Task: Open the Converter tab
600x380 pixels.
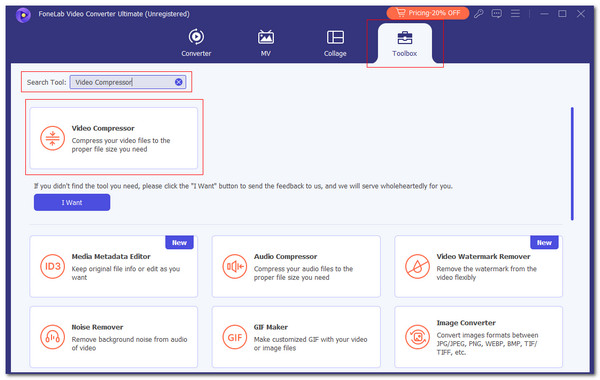Action: 196,43
